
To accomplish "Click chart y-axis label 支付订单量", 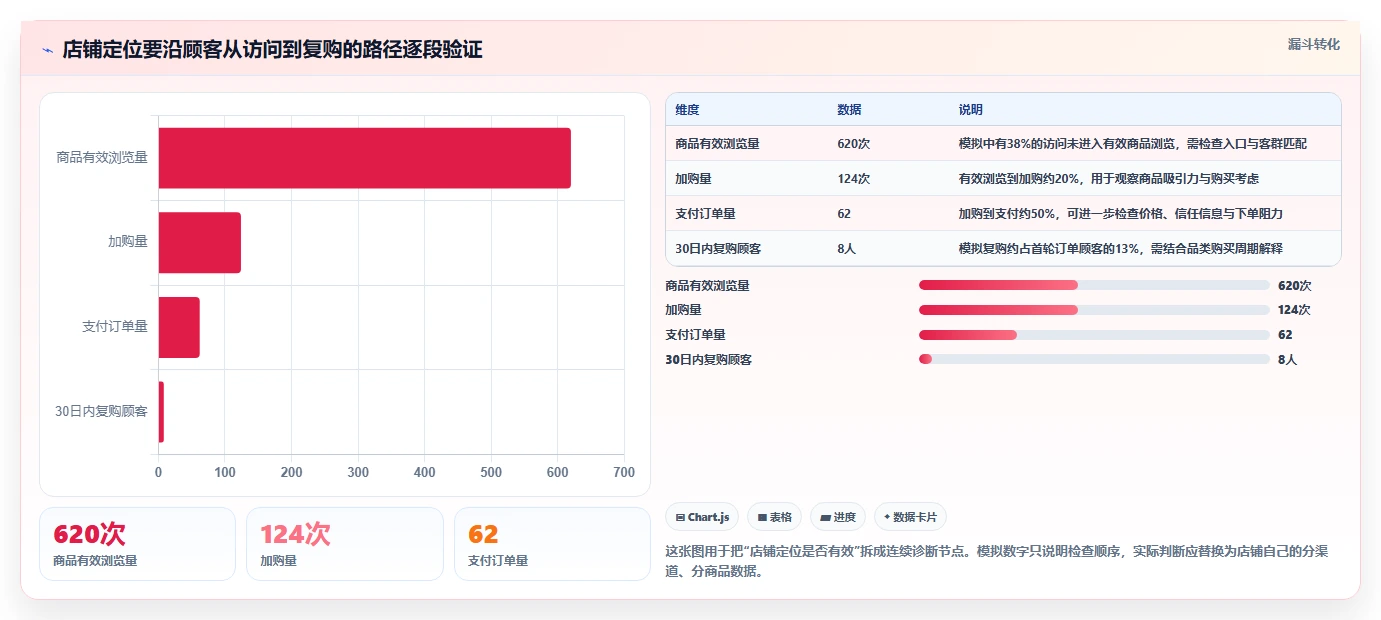I will click(x=115, y=326).
